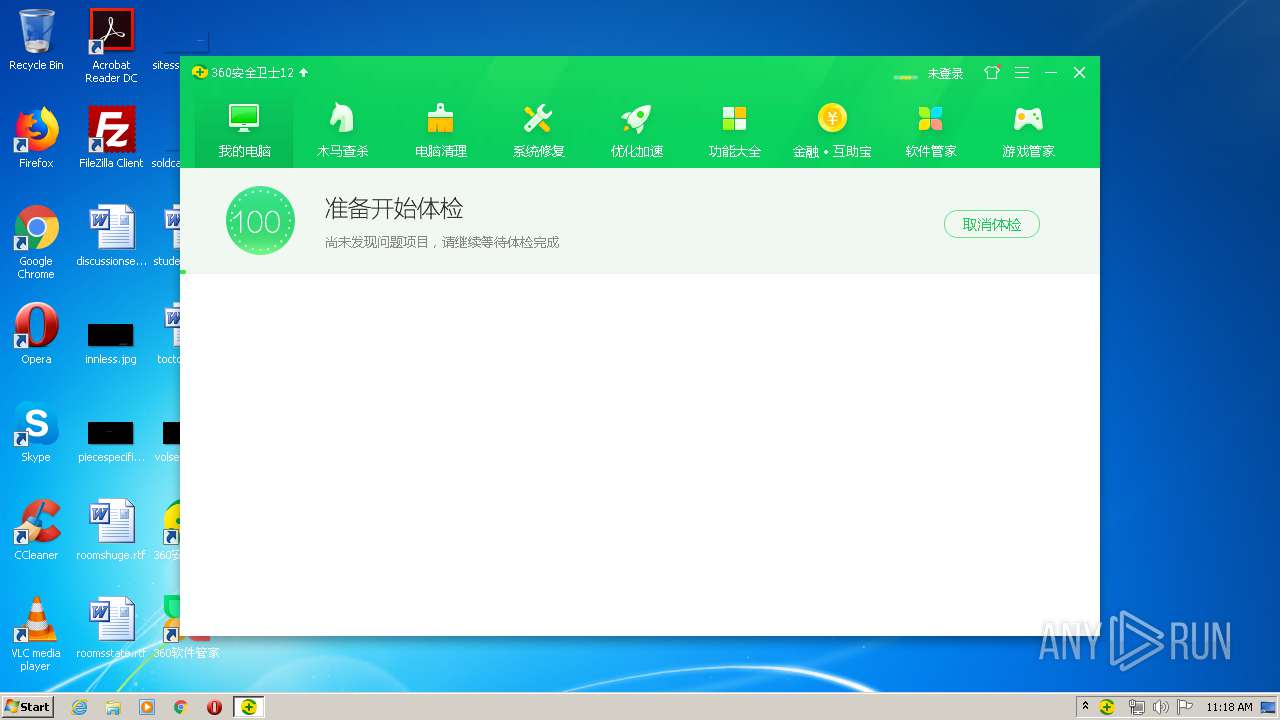Open Windows Explorer from taskbar
The width and height of the screenshot is (1280, 720).
113,707
